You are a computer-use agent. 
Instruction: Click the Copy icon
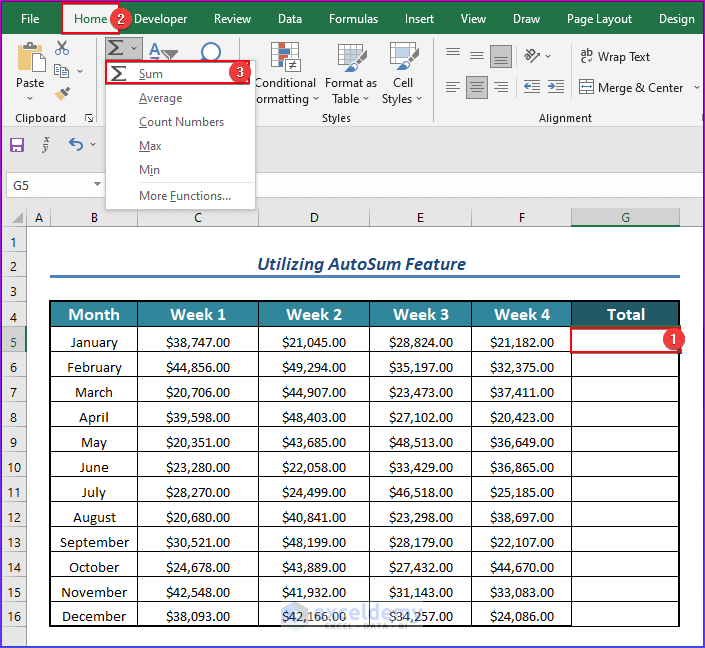pyautogui.click(x=61, y=71)
